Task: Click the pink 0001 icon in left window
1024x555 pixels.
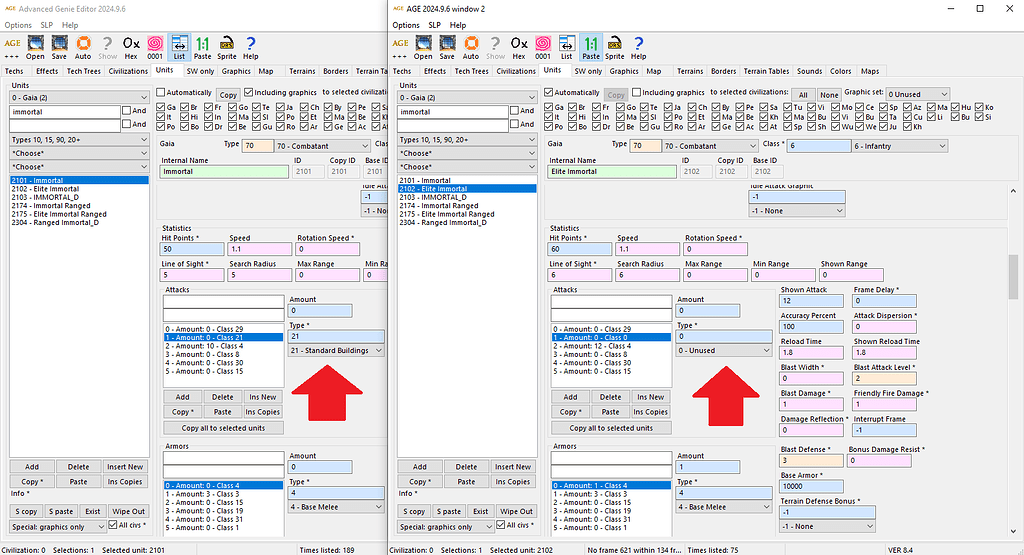Action: click(155, 46)
